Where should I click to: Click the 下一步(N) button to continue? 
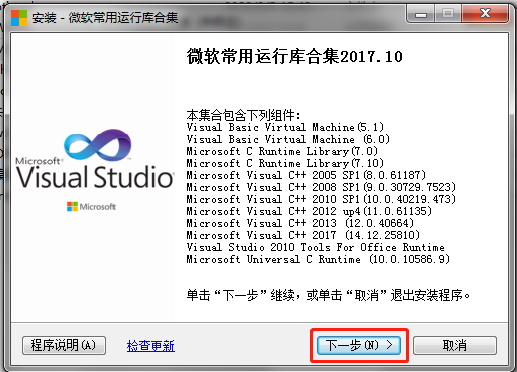point(359,345)
